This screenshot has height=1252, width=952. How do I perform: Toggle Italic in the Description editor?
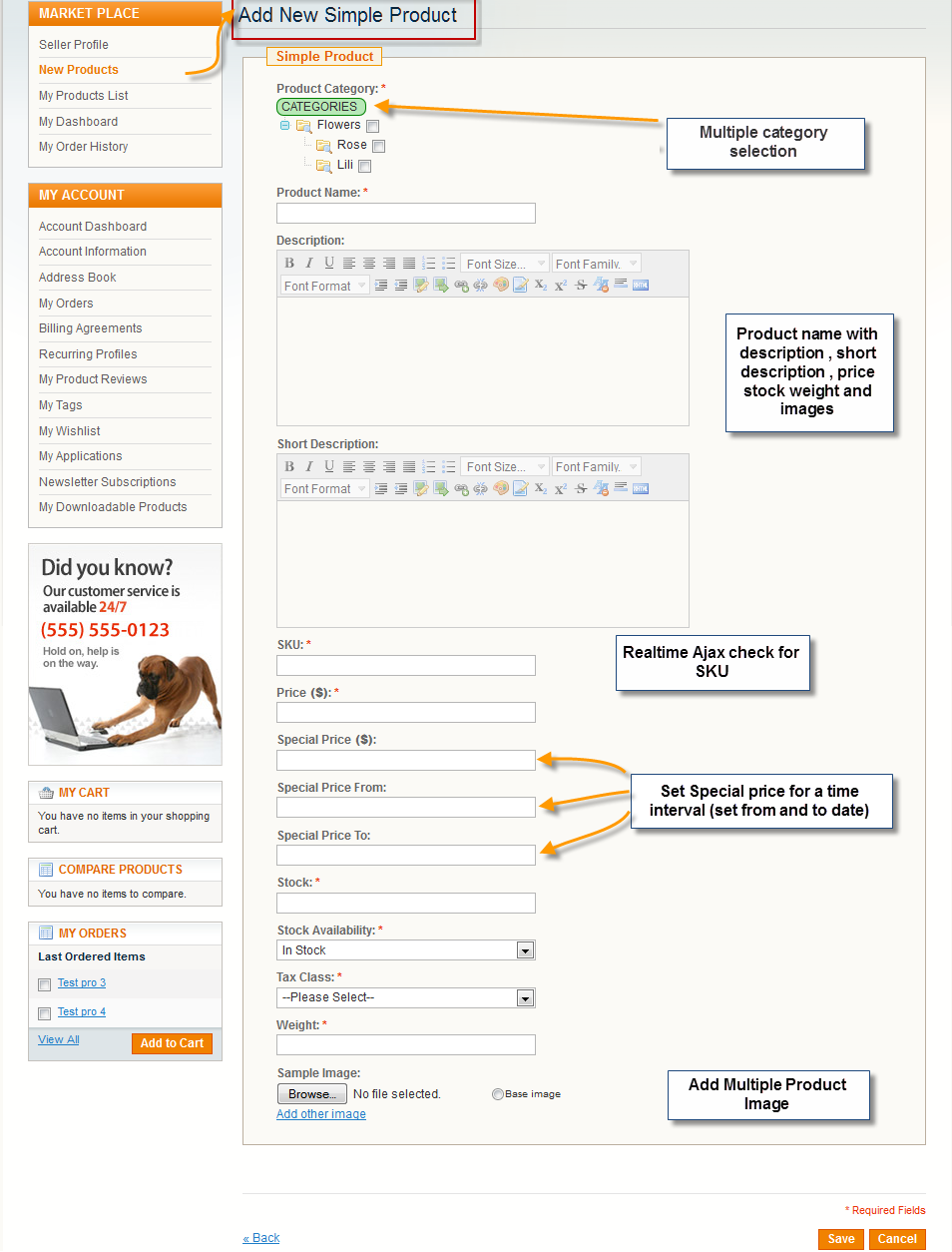tap(309, 264)
